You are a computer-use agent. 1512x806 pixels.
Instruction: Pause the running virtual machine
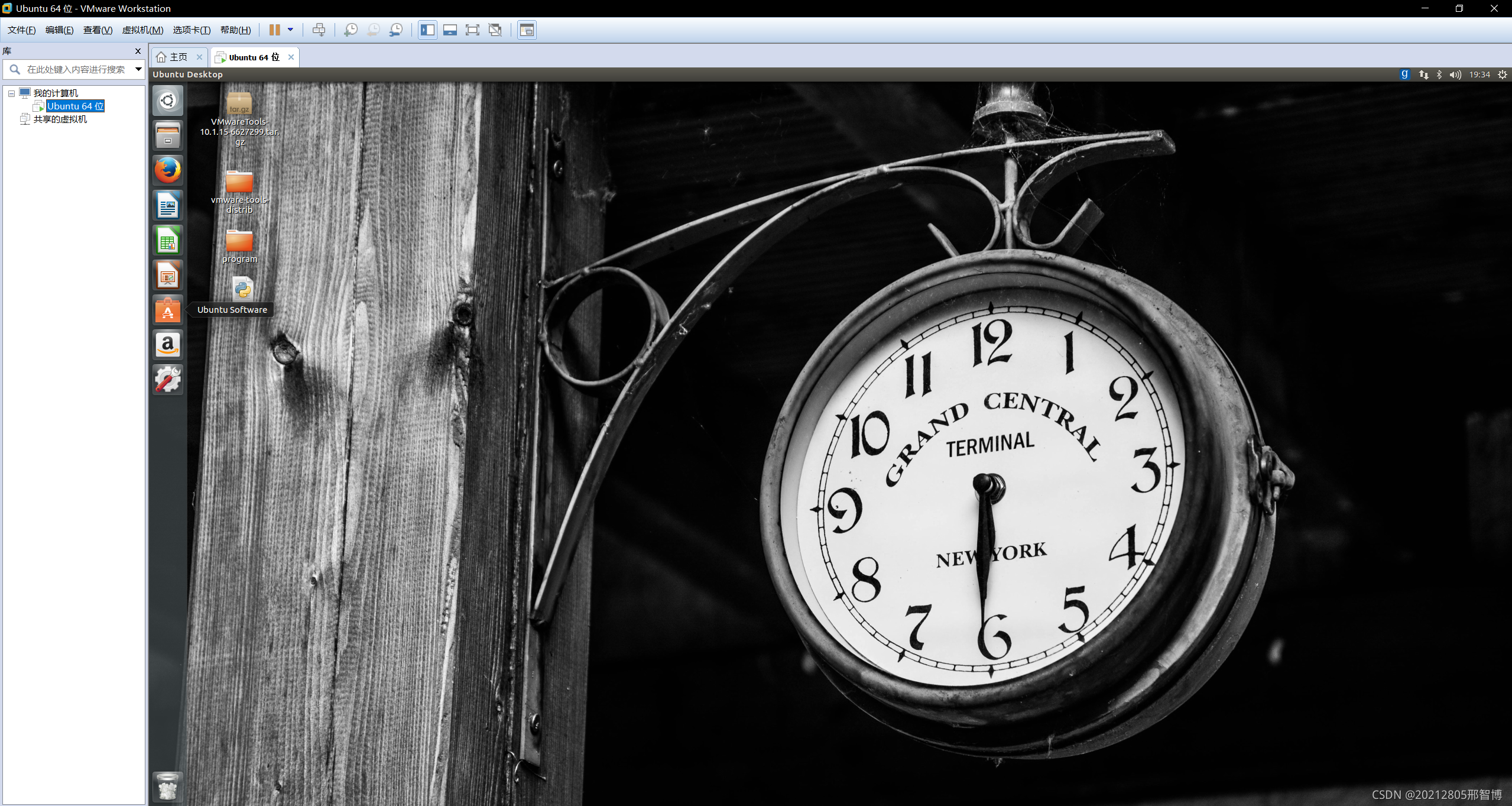[274, 30]
